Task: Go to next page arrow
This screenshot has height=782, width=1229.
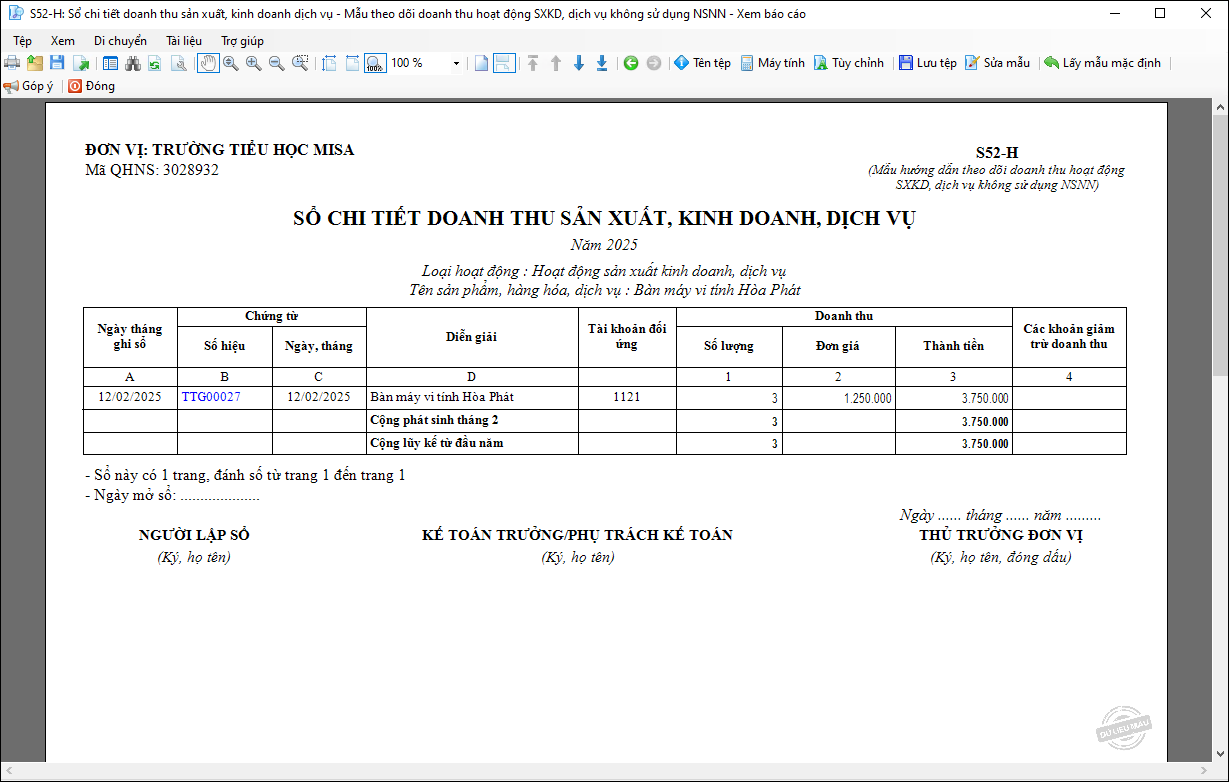Action: 579,63
